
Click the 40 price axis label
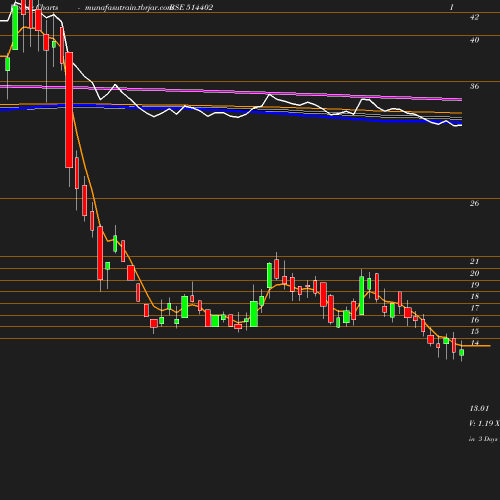[x=474, y=40]
